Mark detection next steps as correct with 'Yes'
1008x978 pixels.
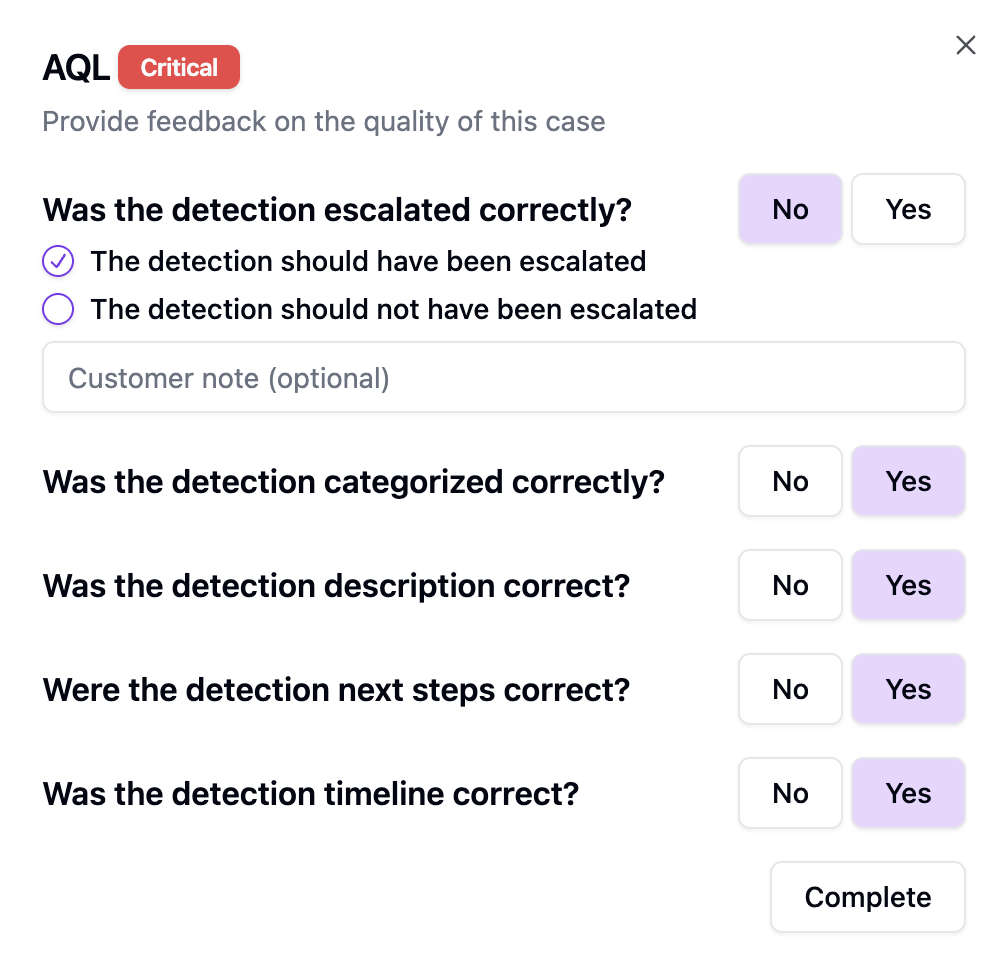[908, 689]
